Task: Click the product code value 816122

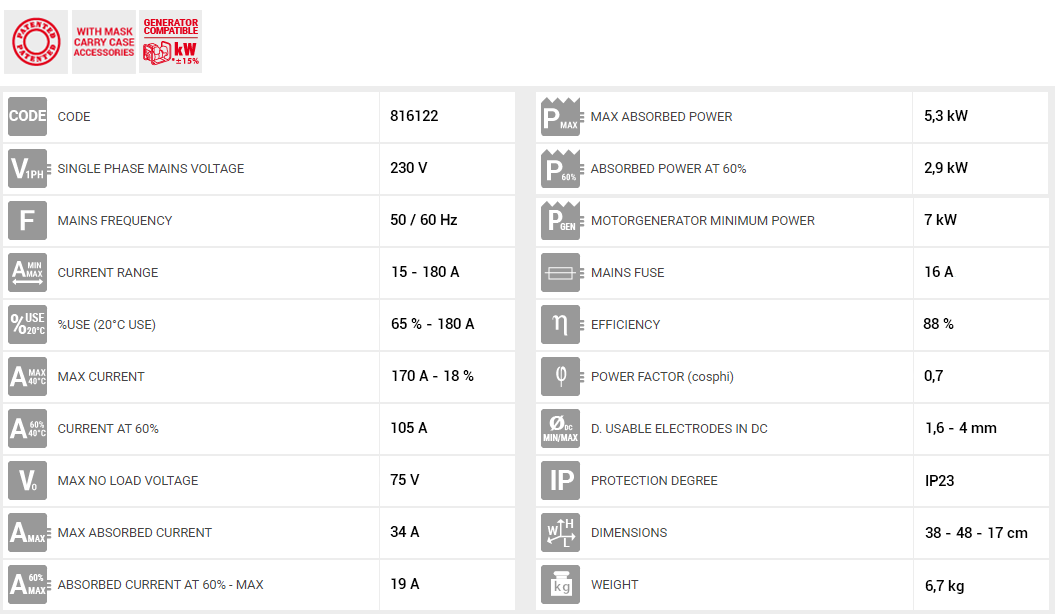Action: tap(414, 116)
